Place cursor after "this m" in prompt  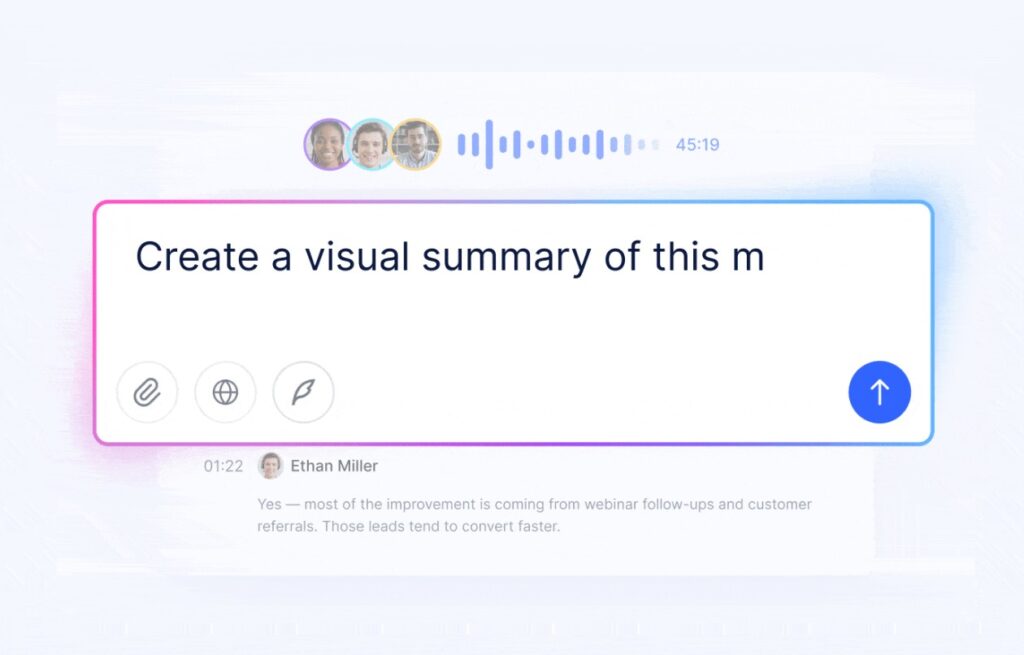pos(766,257)
